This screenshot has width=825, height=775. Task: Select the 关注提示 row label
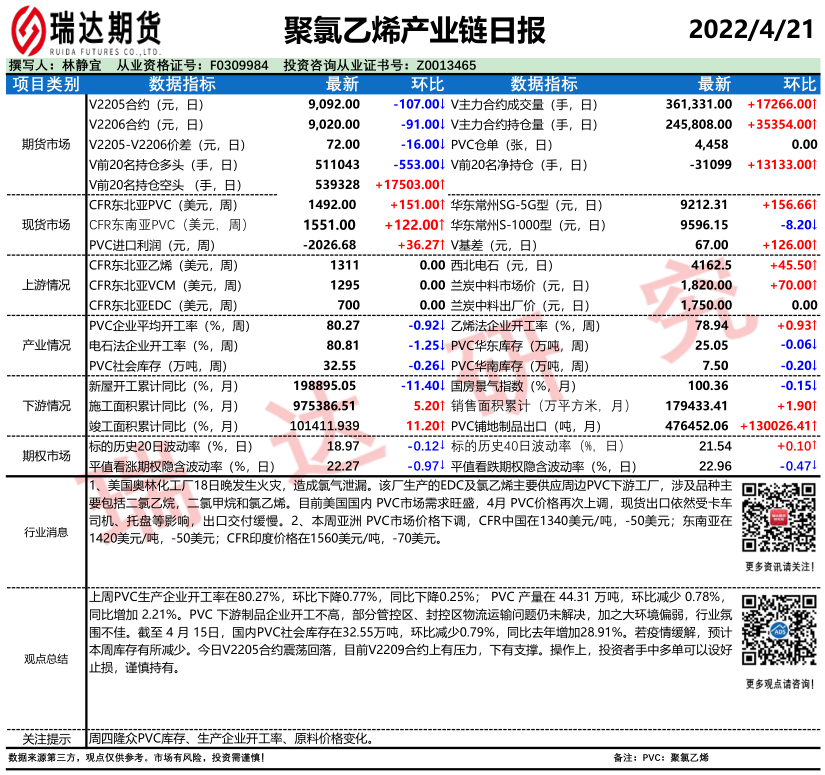tap(46, 740)
